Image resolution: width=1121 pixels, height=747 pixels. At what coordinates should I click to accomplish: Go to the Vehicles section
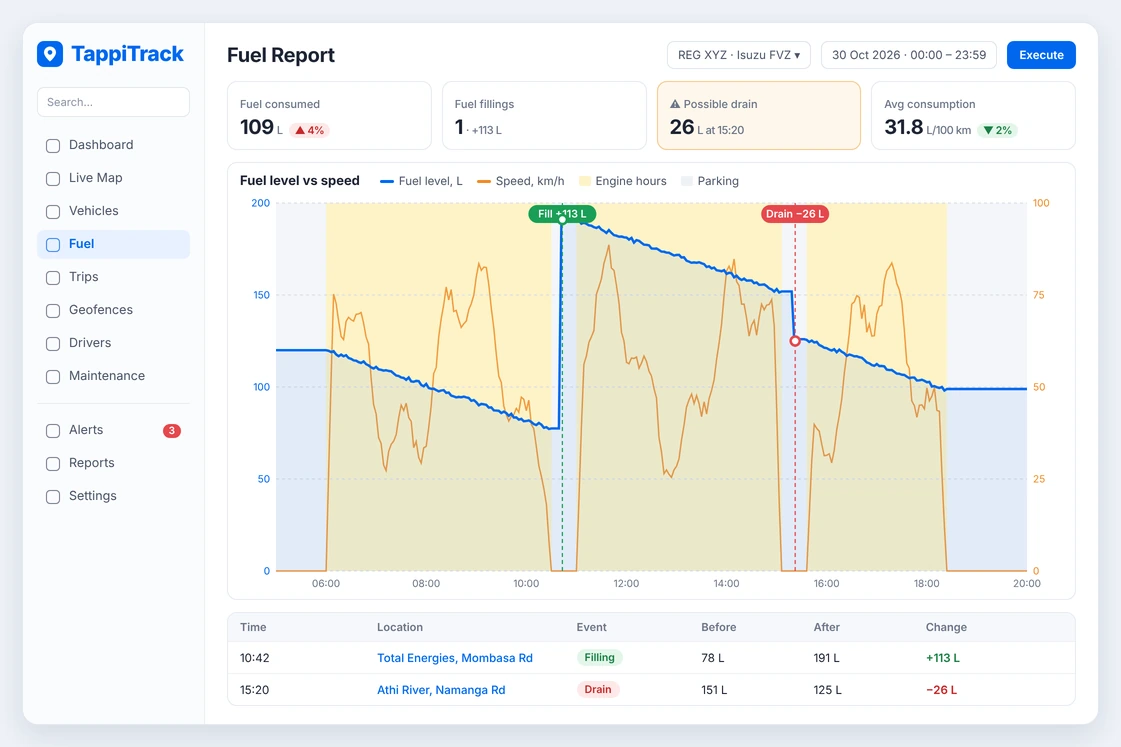tap(113, 211)
